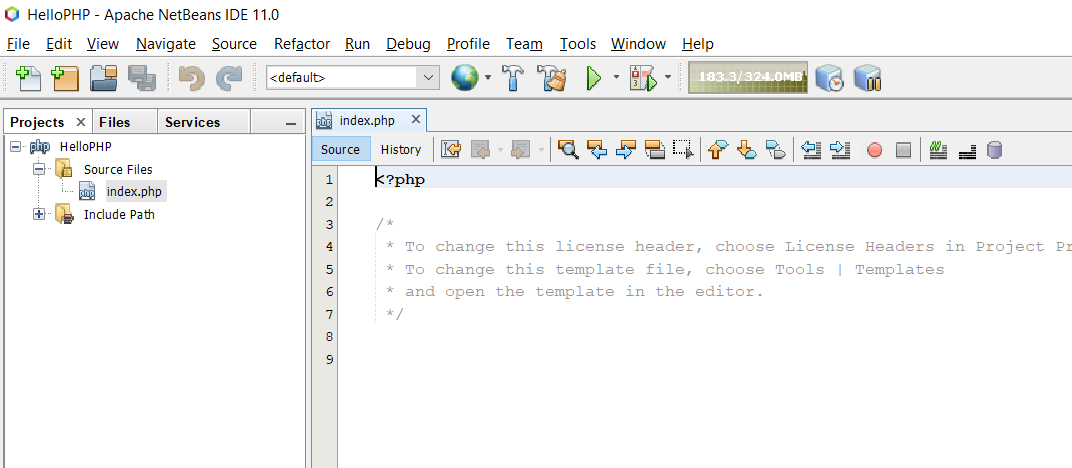The width and height of the screenshot is (1072, 468).
Task: Click the Find Selection magnifier icon
Action: [x=568, y=149]
